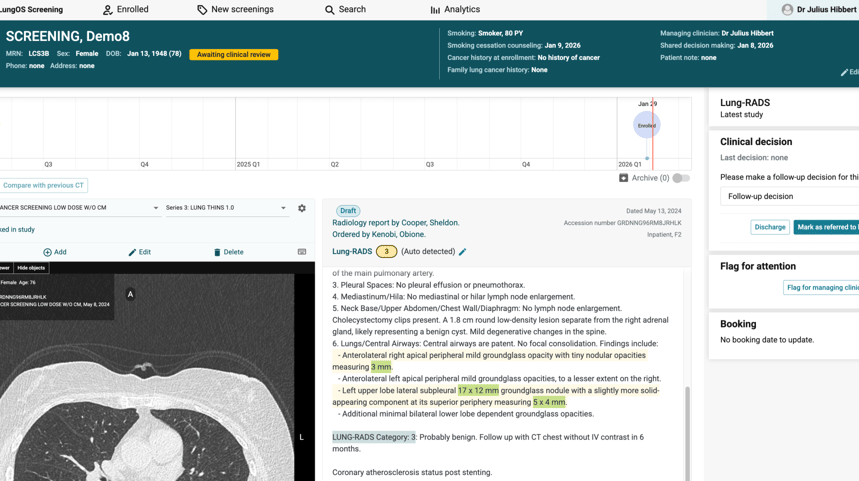This screenshot has height=481, width=859.
Task: Toggle the Archive (0) switch
Action: [x=681, y=178]
